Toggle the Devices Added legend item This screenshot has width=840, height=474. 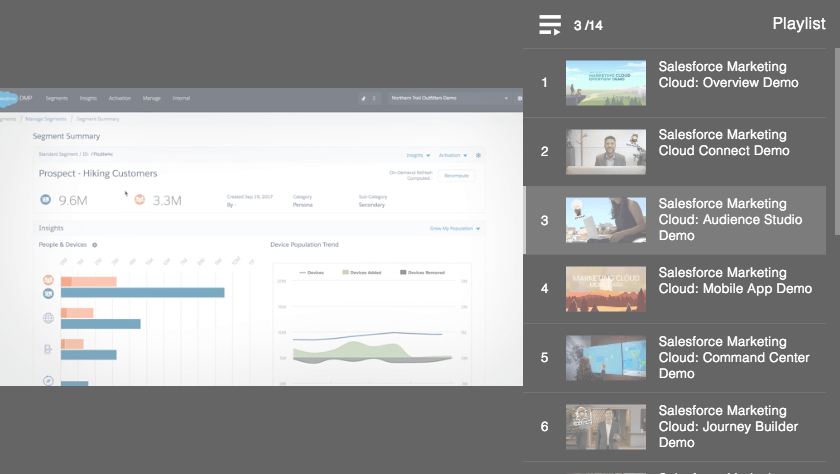tap(362, 273)
